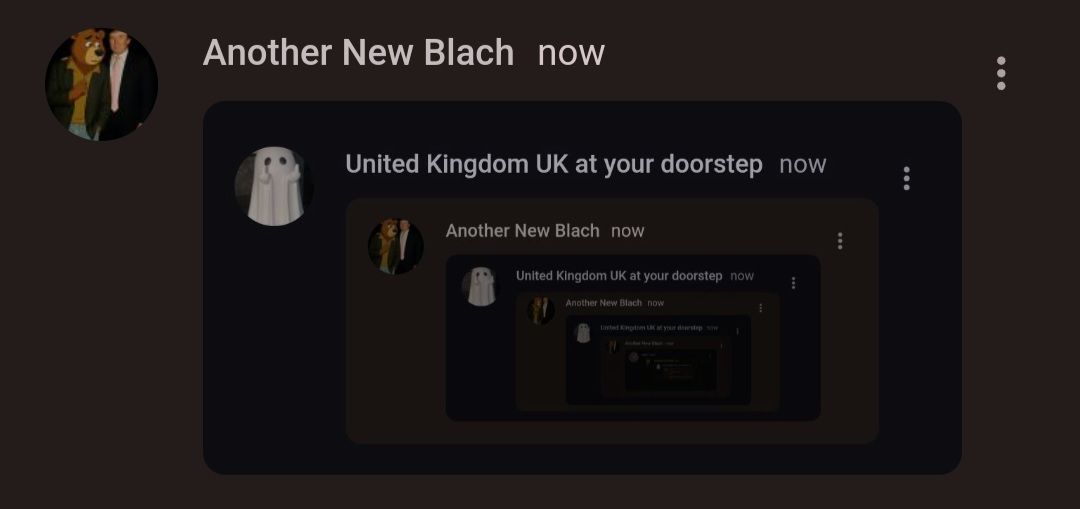Viewport: 1080px width, 509px height.
Task: Tap the small ghost avatar in third nesting
Action: [x=481, y=287]
